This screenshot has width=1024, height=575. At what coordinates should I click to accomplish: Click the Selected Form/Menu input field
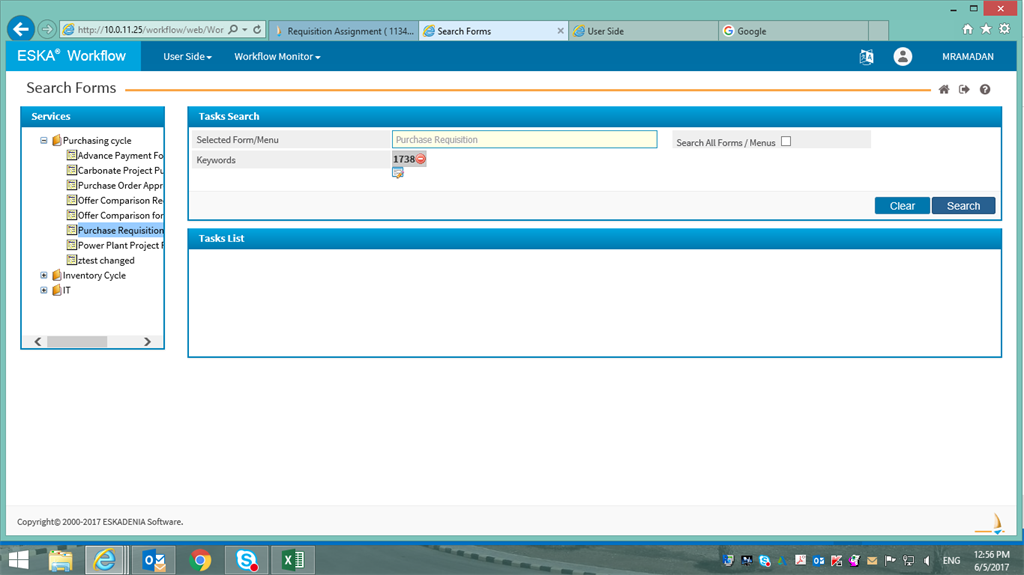tap(524, 139)
